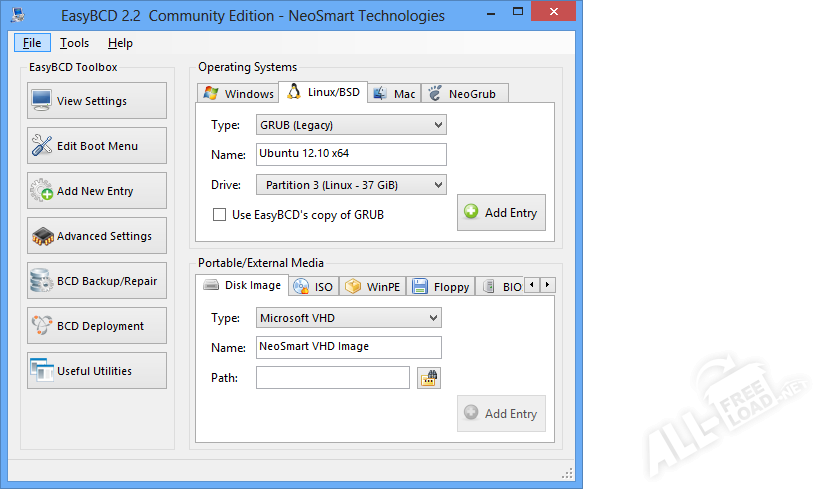Click Add Entry for Linux/BSD
Viewport: 819px width, 489px height.
(x=501, y=213)
